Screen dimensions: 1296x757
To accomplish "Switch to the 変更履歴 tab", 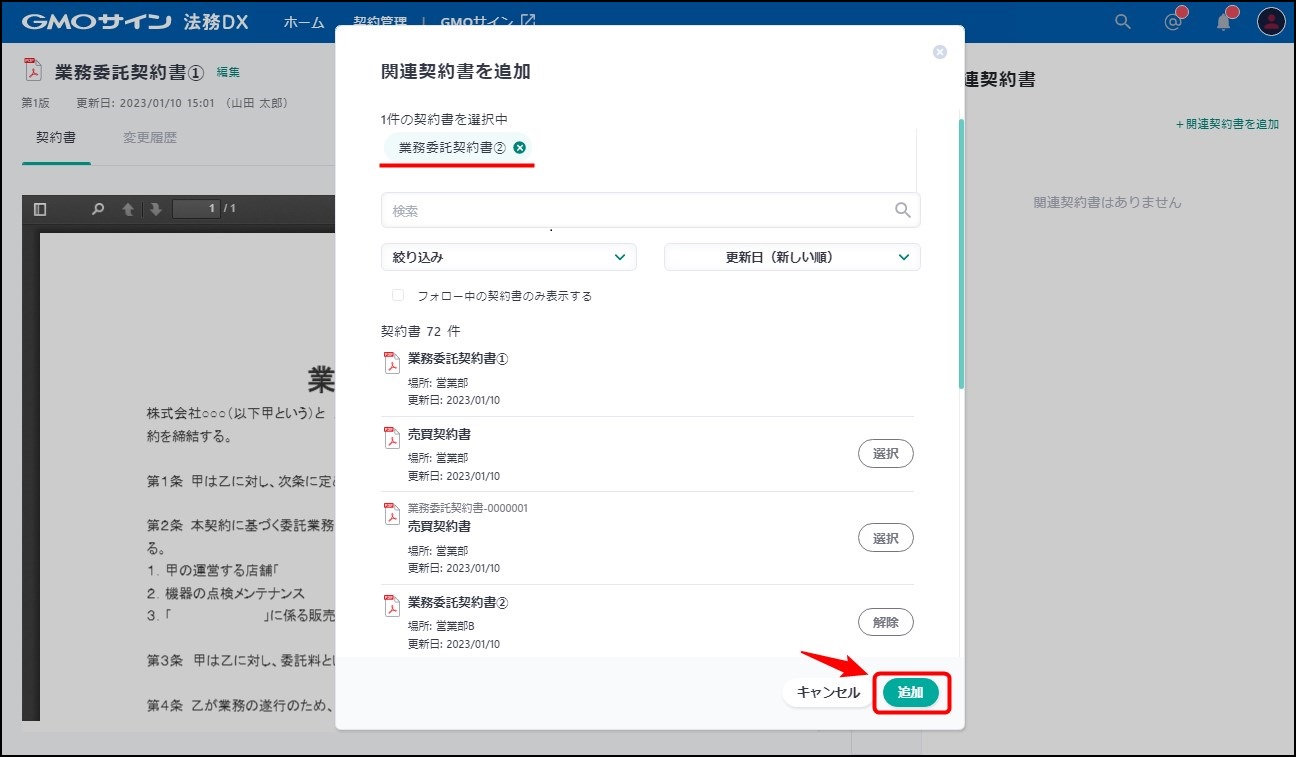I will click(x=150, y=138).
